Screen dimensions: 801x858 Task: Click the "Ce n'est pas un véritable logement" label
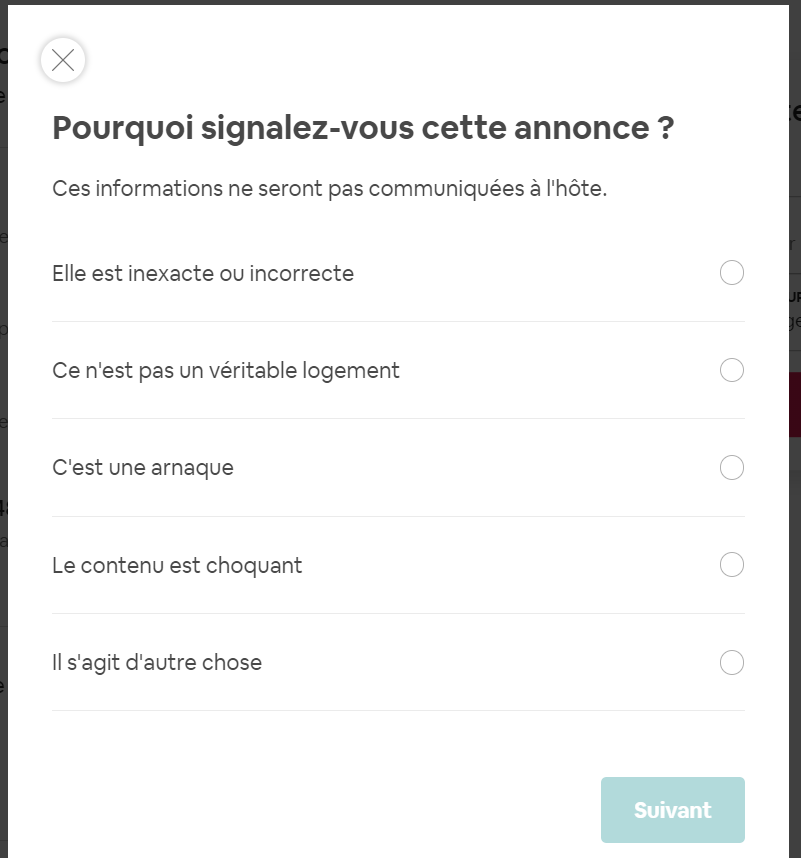[x=225, y=370]
